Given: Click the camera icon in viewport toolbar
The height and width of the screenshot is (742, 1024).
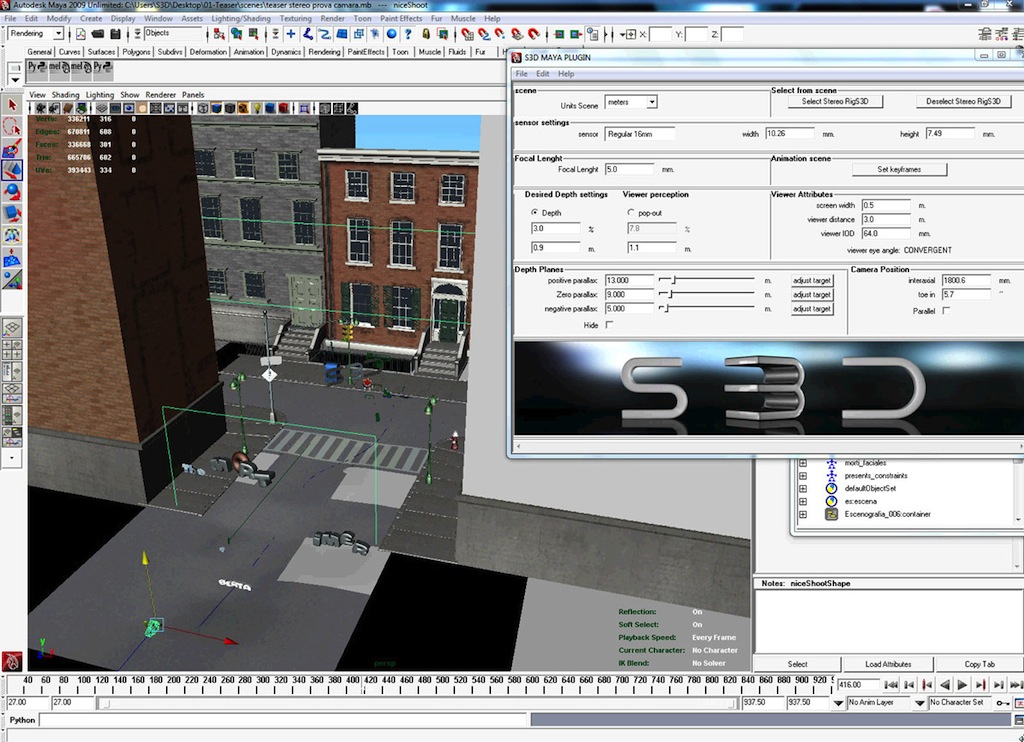Looking at the screenshot, I should click(x=41, y=108).
